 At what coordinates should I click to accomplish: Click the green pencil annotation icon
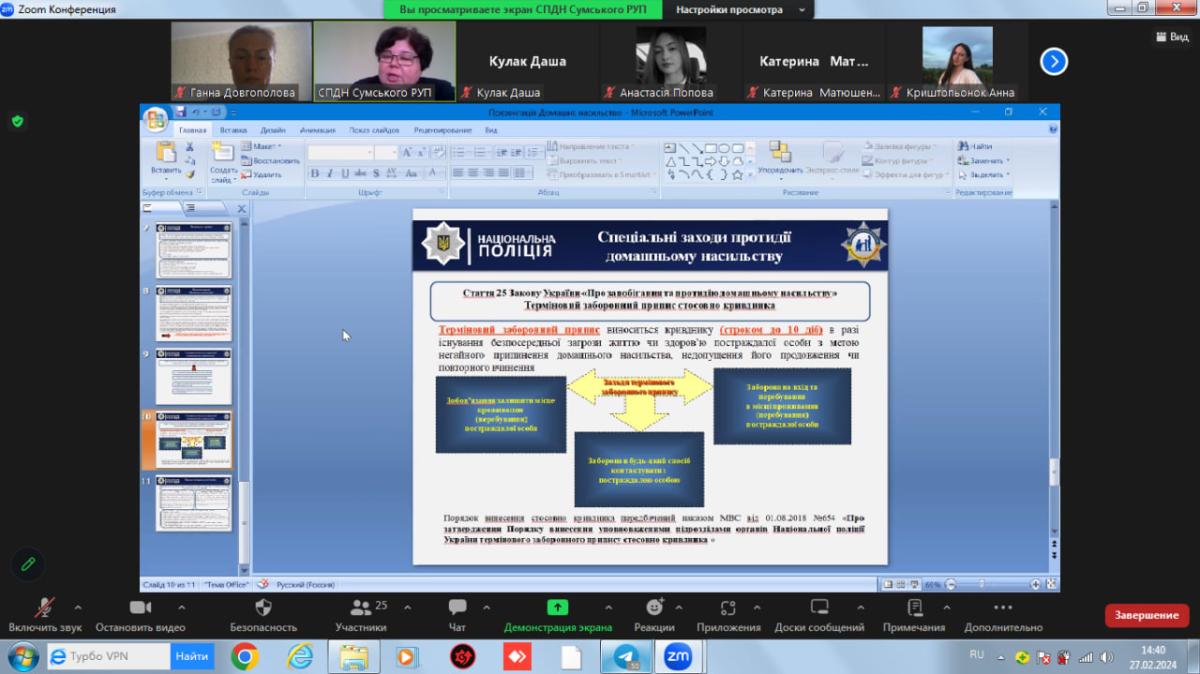[27, 563]
